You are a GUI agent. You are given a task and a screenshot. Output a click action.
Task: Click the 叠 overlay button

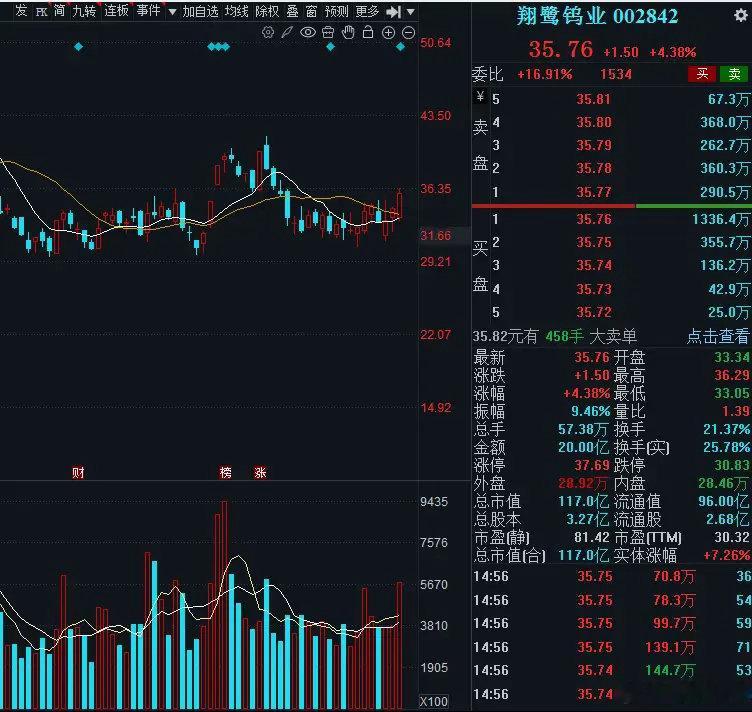[293, 11]
